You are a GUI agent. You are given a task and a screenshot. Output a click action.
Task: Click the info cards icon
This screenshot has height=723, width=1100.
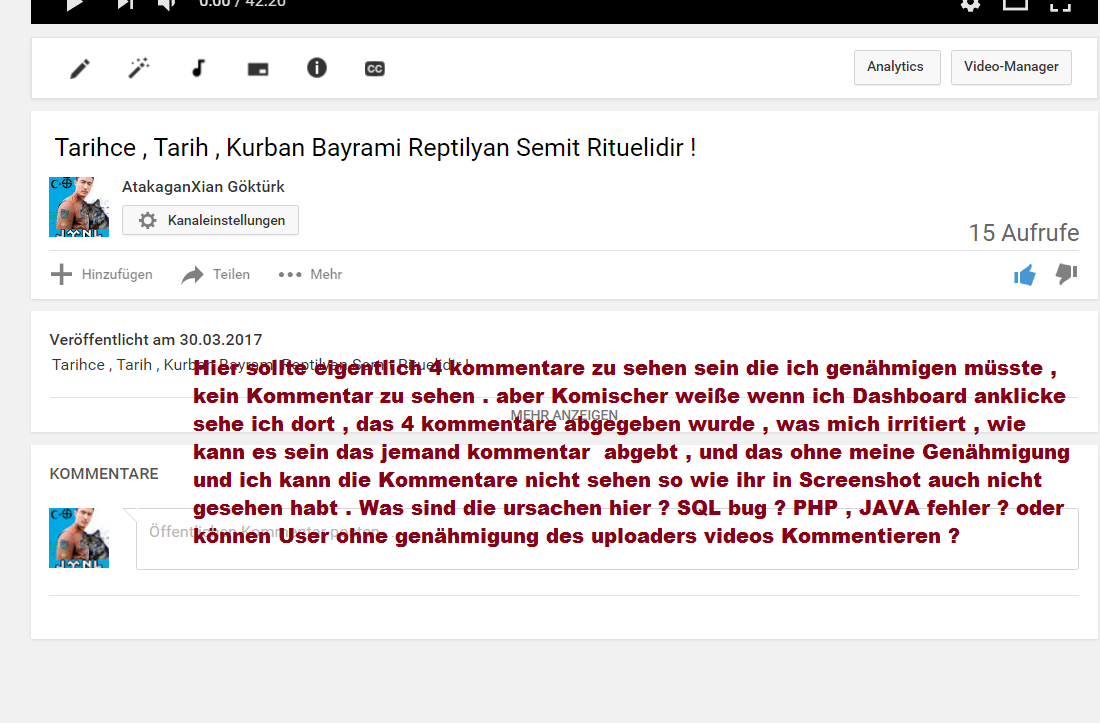click(x=316, y=69)
